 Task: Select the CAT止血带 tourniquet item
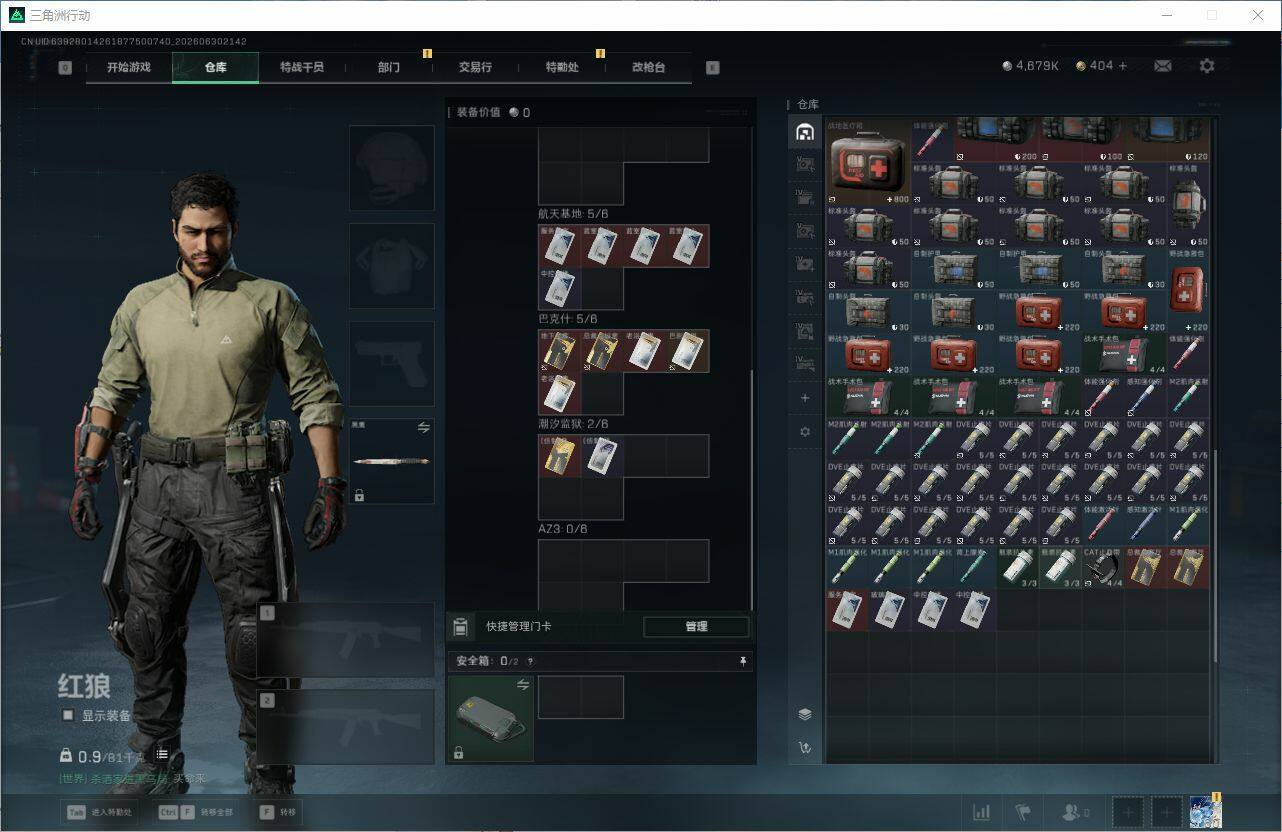tap(1103, 567)
